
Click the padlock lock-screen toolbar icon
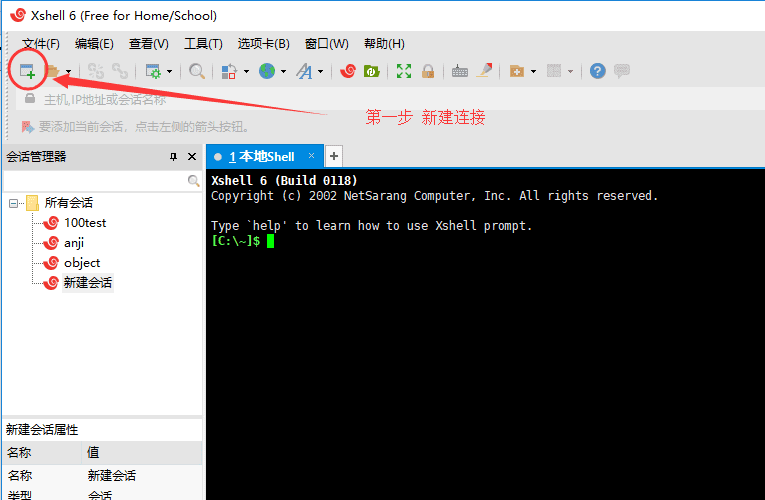click(x=428, y=71)
